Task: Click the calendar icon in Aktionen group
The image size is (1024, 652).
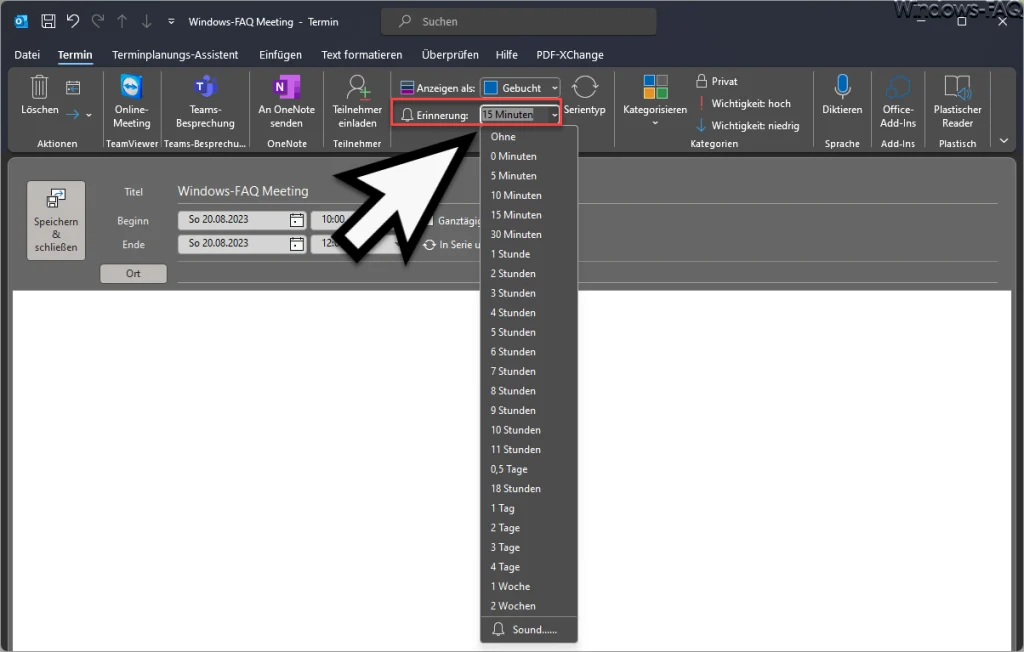Action: pyautogui.click(x=73, y=88)
